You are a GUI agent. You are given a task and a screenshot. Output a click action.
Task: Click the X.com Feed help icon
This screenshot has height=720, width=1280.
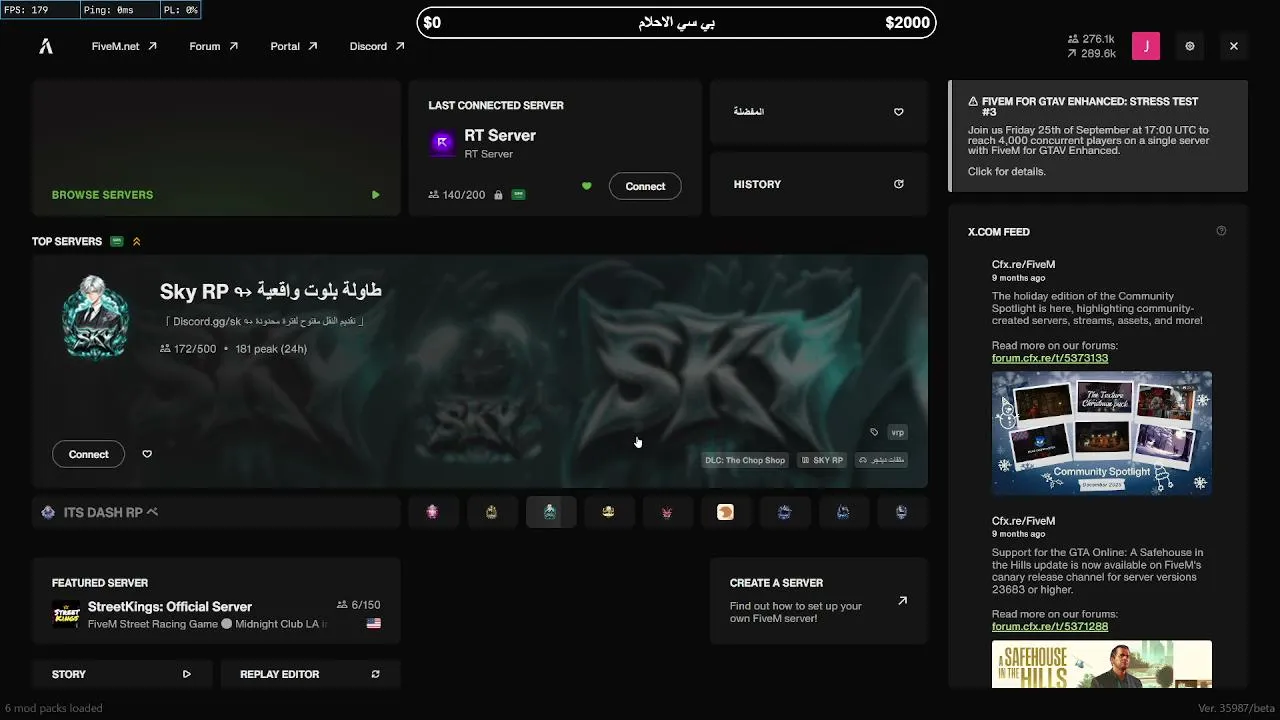pyautogui.click(x=1221, y=231)
